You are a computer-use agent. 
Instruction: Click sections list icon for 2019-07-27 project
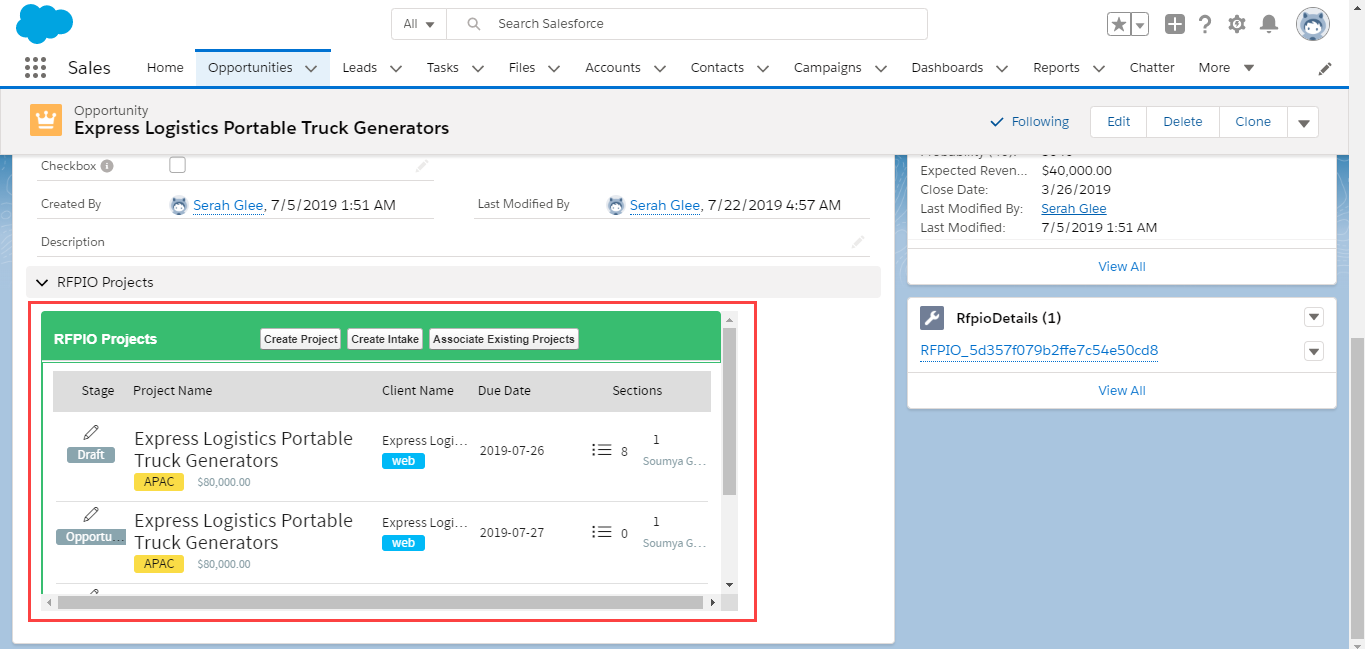click(602, 532)
